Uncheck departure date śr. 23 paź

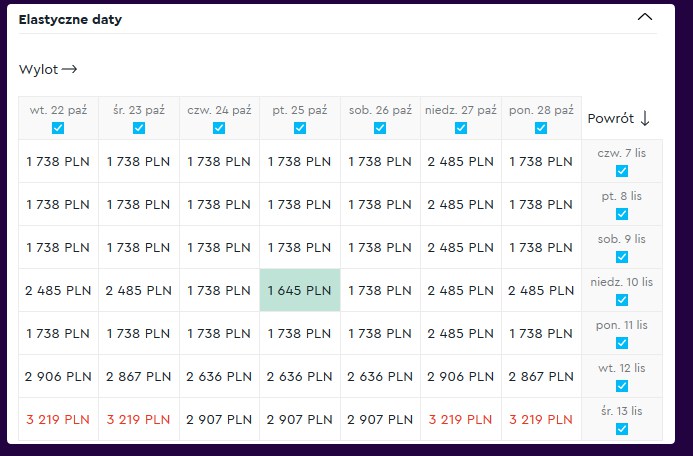click(x=139, y=128)
